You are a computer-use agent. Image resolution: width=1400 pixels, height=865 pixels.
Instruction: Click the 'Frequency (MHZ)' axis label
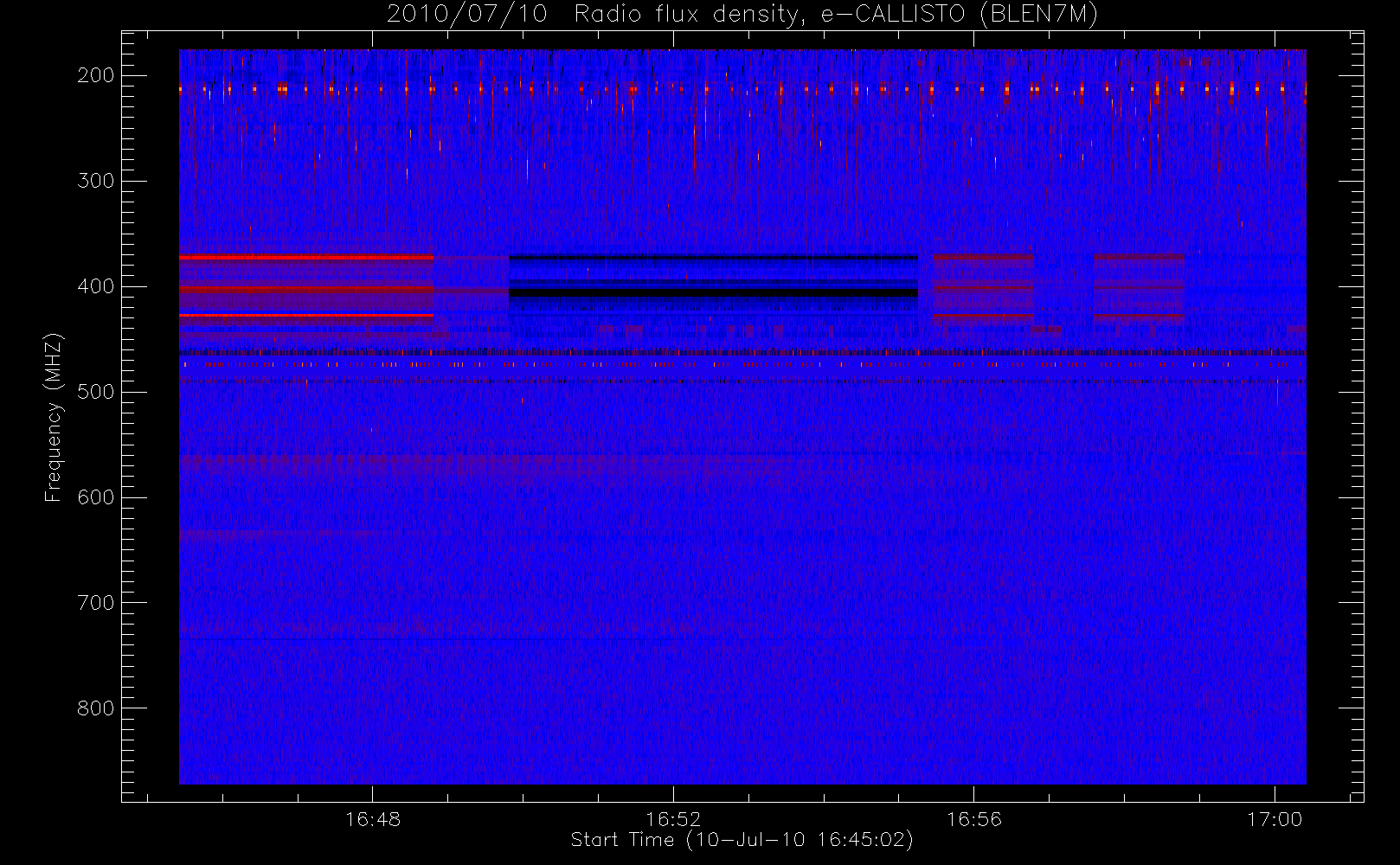click(54, 417)
